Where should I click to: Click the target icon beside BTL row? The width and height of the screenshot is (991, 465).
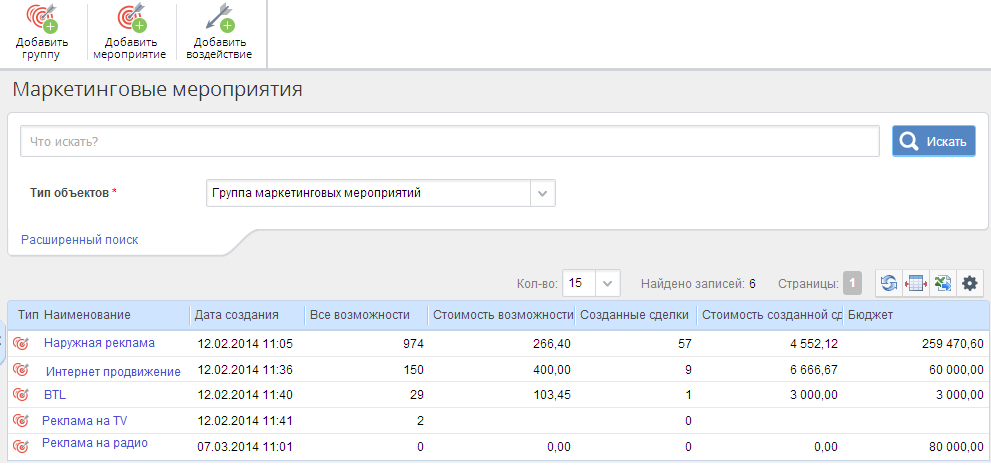pyautogui.click(x=21, y=395)
